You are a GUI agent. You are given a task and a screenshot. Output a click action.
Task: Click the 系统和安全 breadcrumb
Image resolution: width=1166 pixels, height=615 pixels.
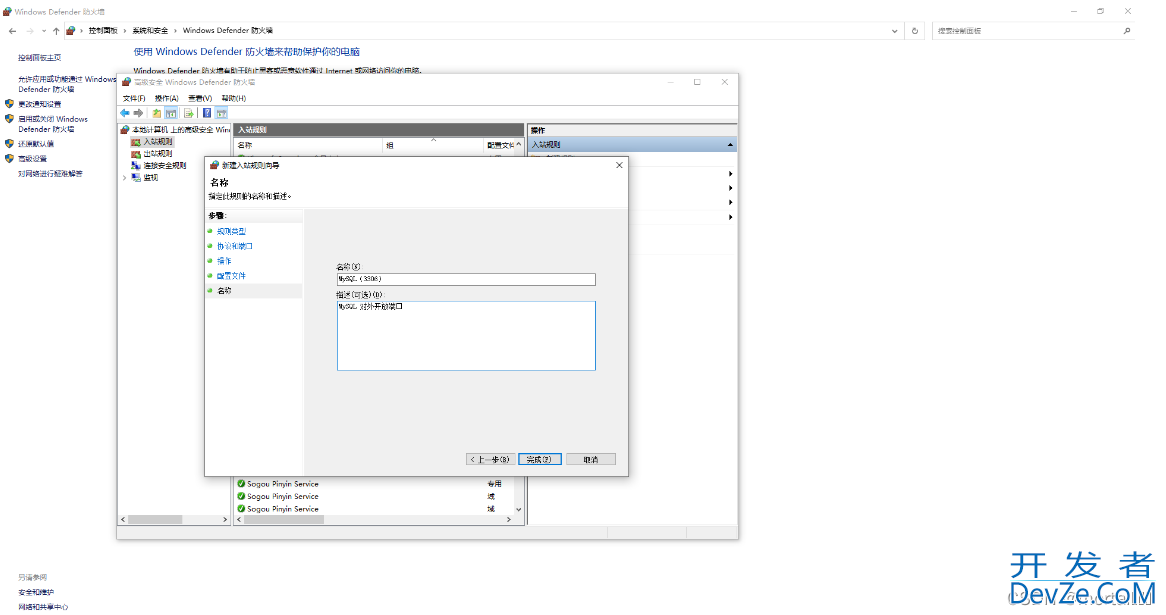pyautogui.click(x=150, y=30)
